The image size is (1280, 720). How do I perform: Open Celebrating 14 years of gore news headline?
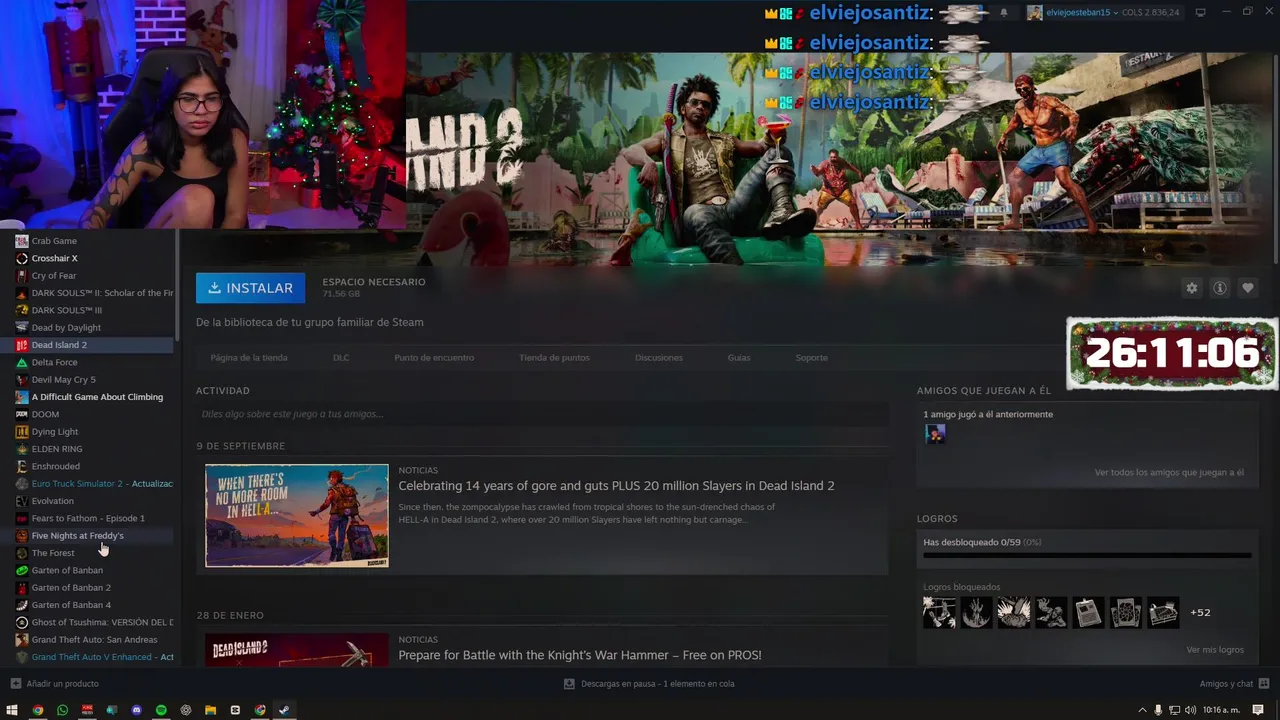616,486
